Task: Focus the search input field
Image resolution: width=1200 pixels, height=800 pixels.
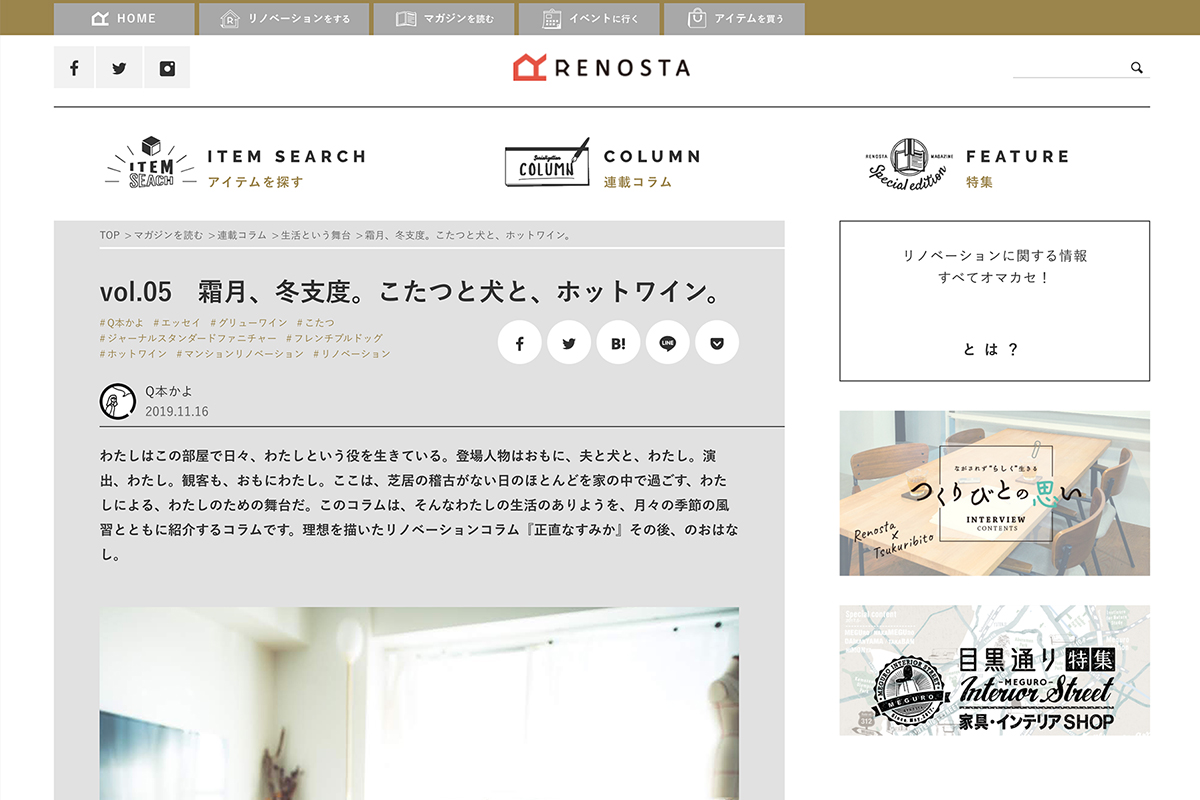Action: [x=1069, y=67]
